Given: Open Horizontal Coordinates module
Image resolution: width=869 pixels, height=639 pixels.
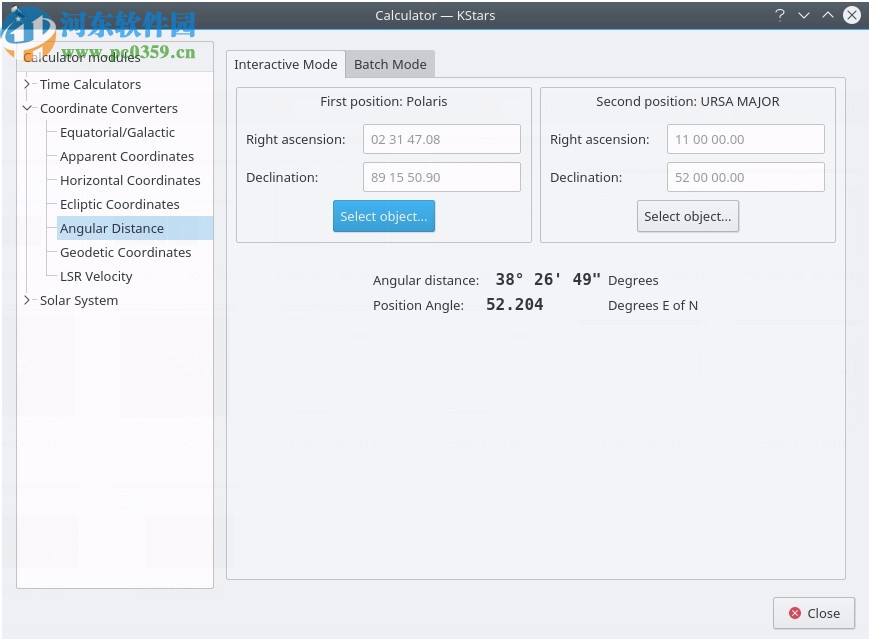Looking at the screenshot, I should tap(130, 180).
